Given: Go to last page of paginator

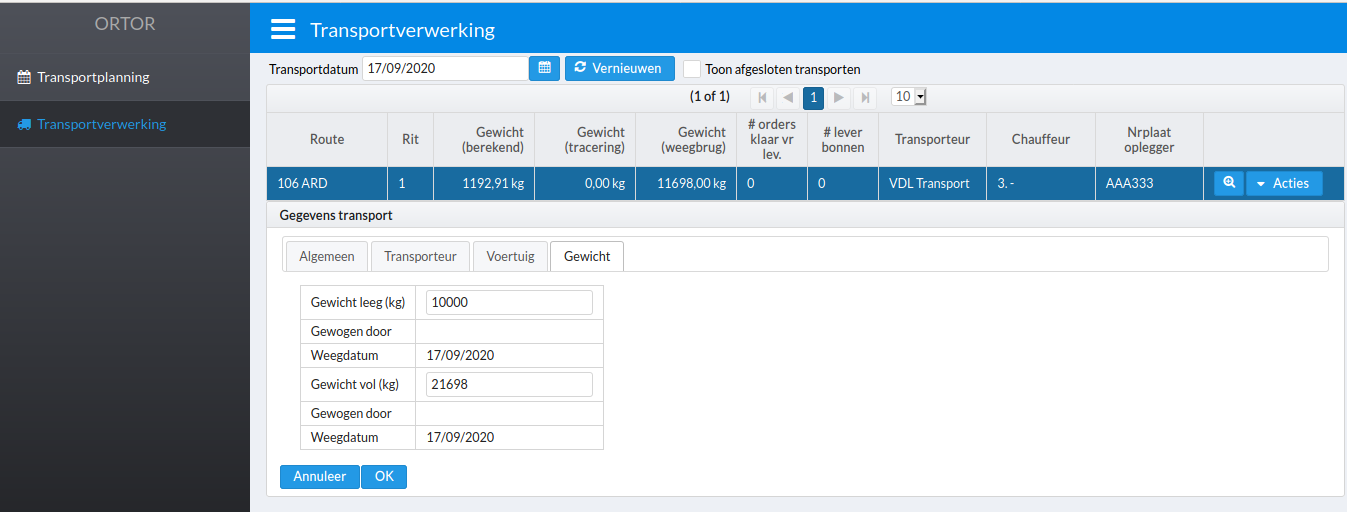Looking at the screenshot, I should (865, 97).
